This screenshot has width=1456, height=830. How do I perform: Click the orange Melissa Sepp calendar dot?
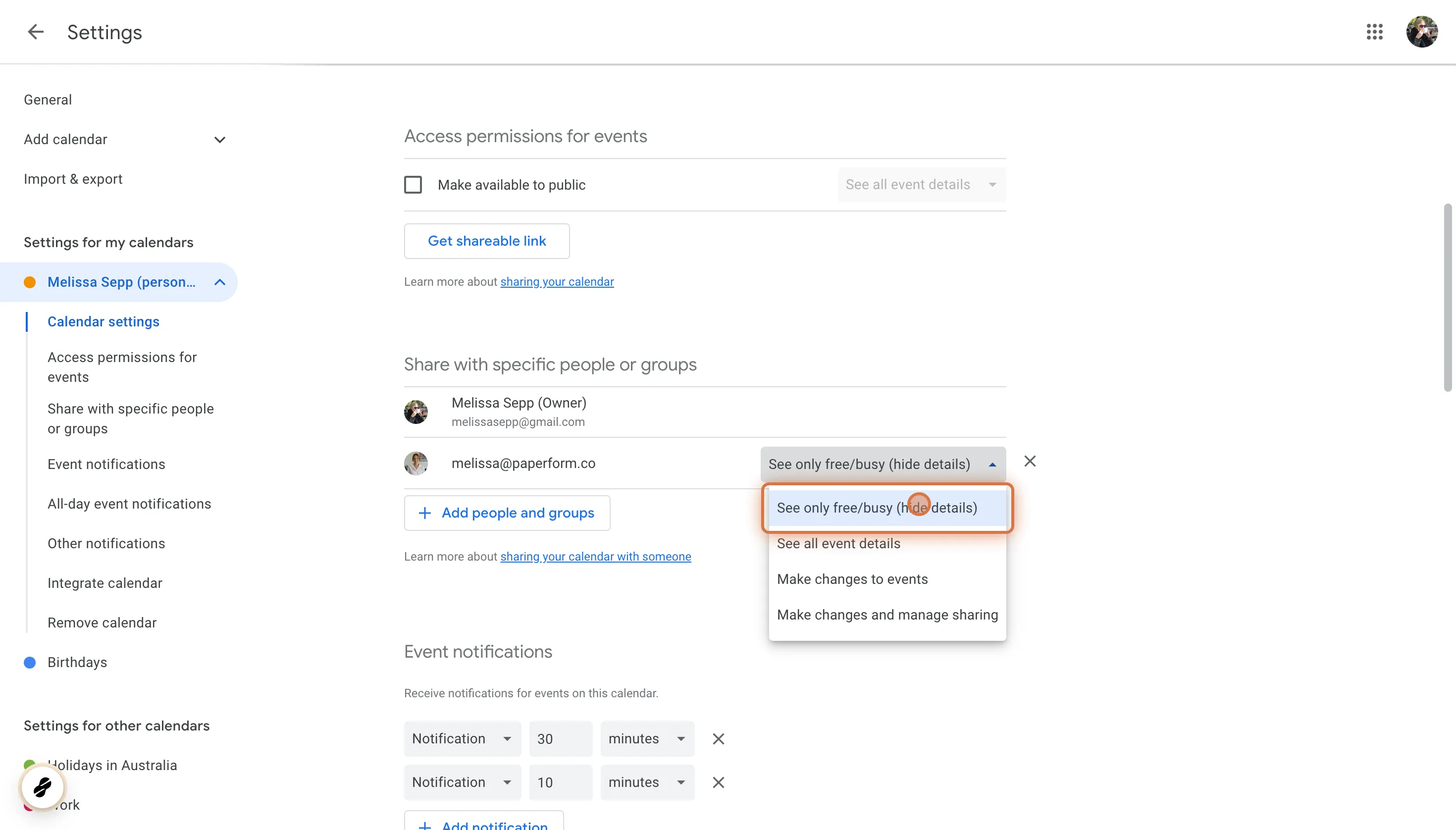[30, 282]
